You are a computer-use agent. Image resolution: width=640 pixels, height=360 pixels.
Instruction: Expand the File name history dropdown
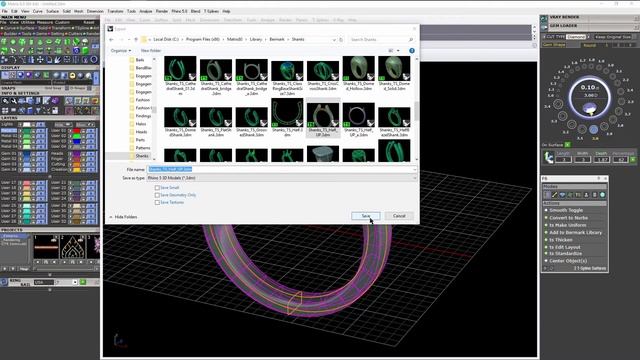(x=414, y=169)
